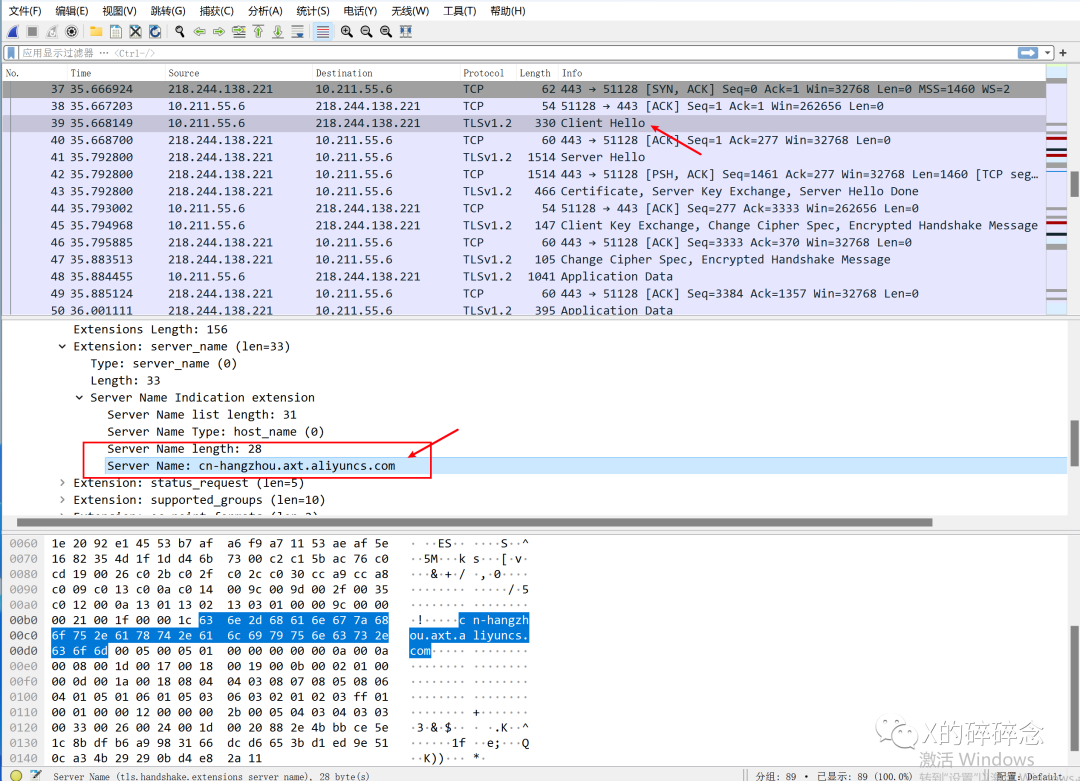Toggle auto-scroll to last packet
1080x781 pixels.
click(298, 32)
